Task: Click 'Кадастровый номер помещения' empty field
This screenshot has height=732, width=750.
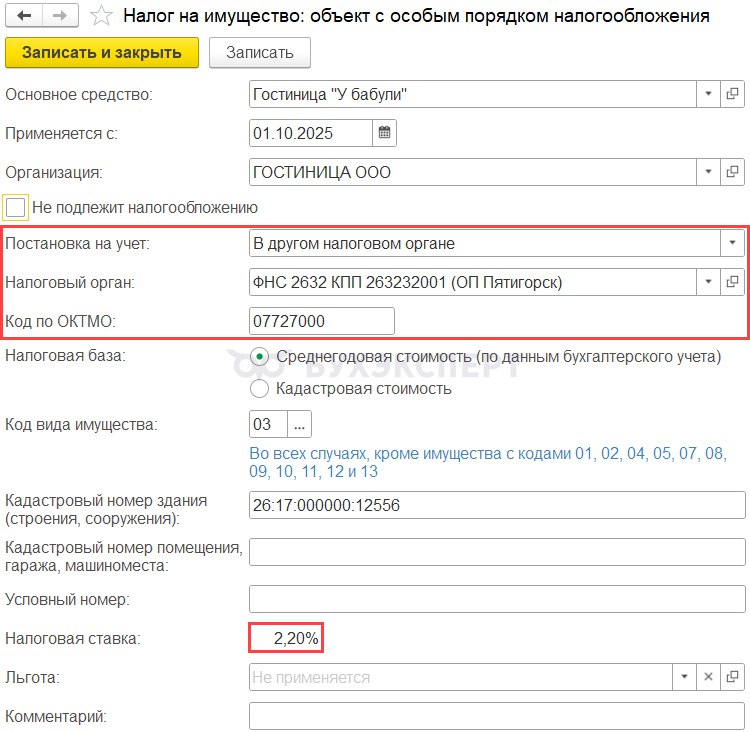Action: 497,552
